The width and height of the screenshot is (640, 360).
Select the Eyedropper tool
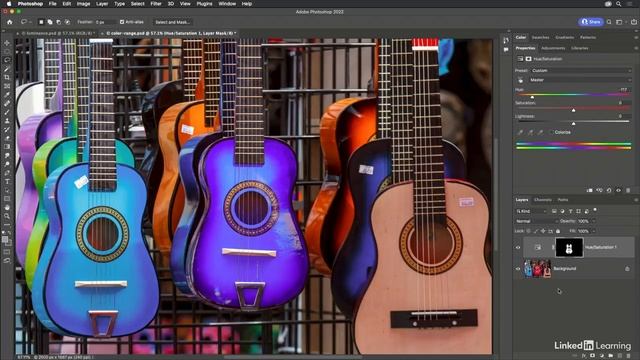[7, 95]
